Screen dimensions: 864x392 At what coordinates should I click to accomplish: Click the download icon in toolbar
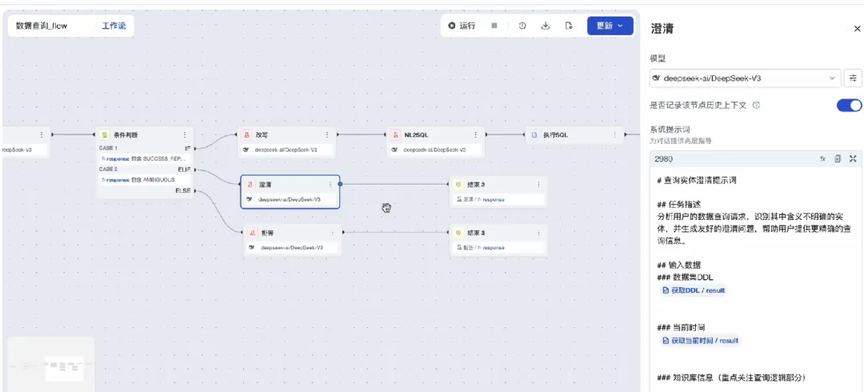pyautogui.click(x=546, y=26)
